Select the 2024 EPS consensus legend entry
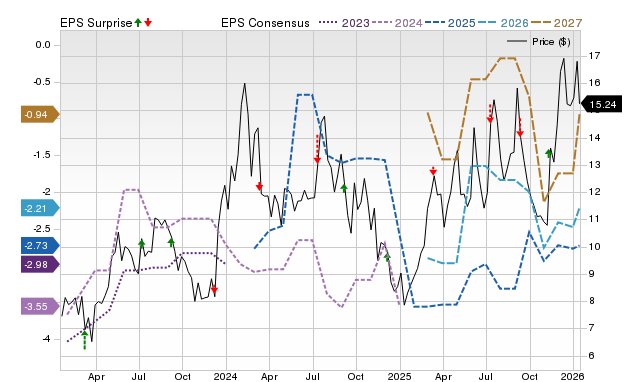Viewport: 640px width, 382px height. click(x=397, y=23)
